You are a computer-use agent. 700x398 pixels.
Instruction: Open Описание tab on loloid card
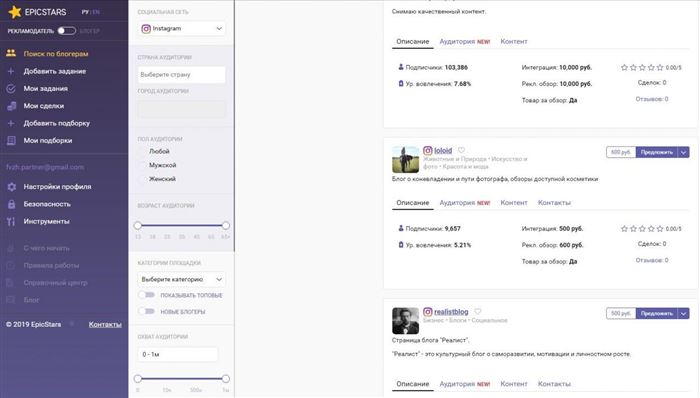pos(412,203)
